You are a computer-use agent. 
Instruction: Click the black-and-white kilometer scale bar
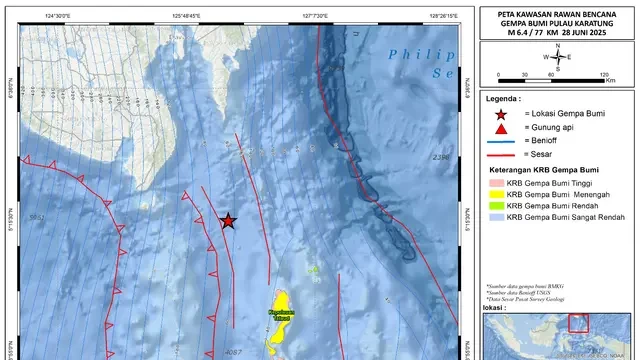point(551,81)
